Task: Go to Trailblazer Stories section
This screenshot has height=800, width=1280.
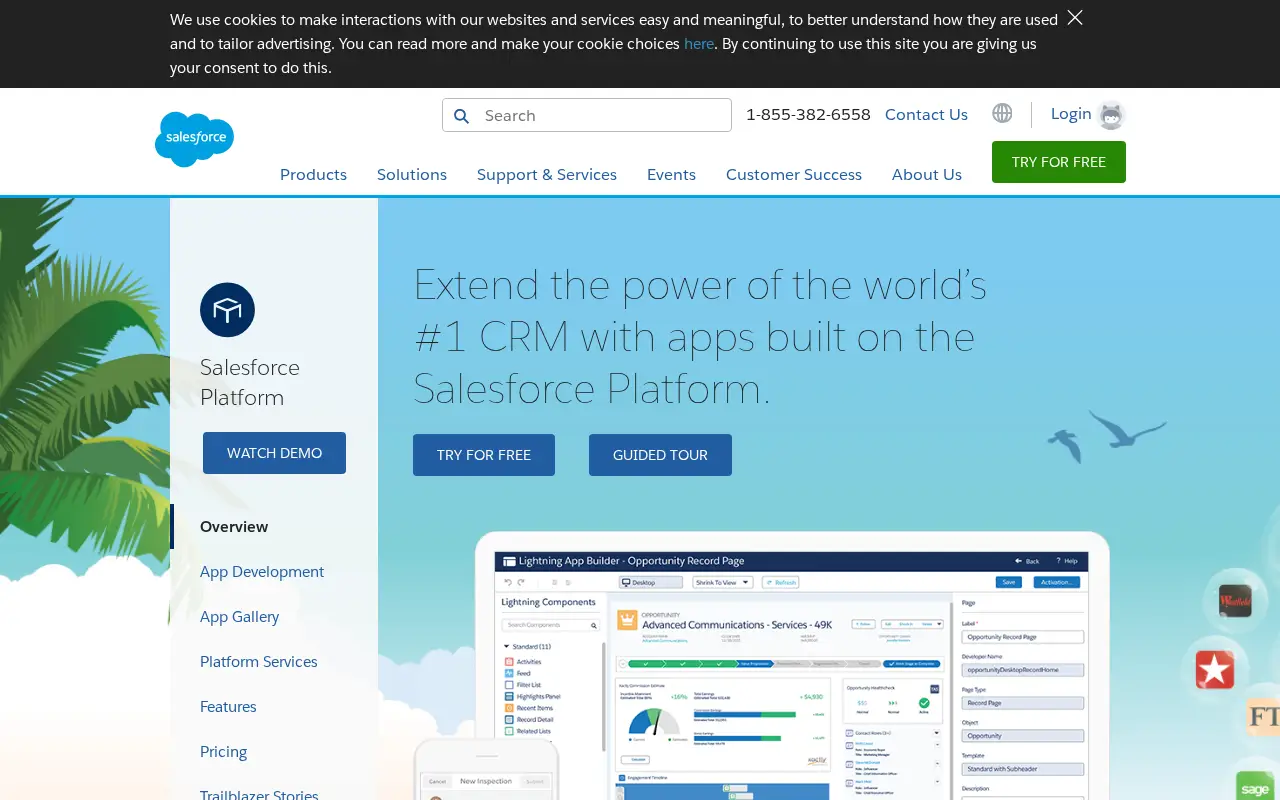Action: 259,794
